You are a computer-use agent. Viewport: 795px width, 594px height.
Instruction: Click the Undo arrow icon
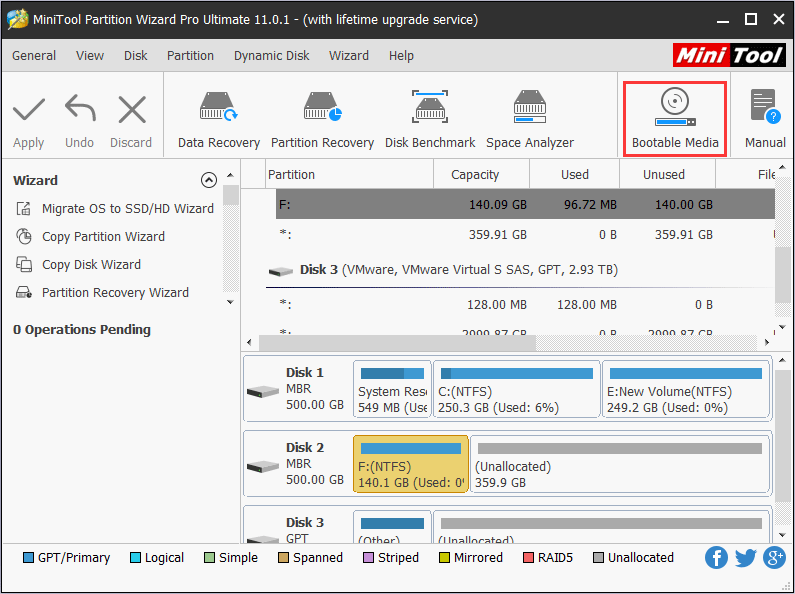click(x=80, y=108)
